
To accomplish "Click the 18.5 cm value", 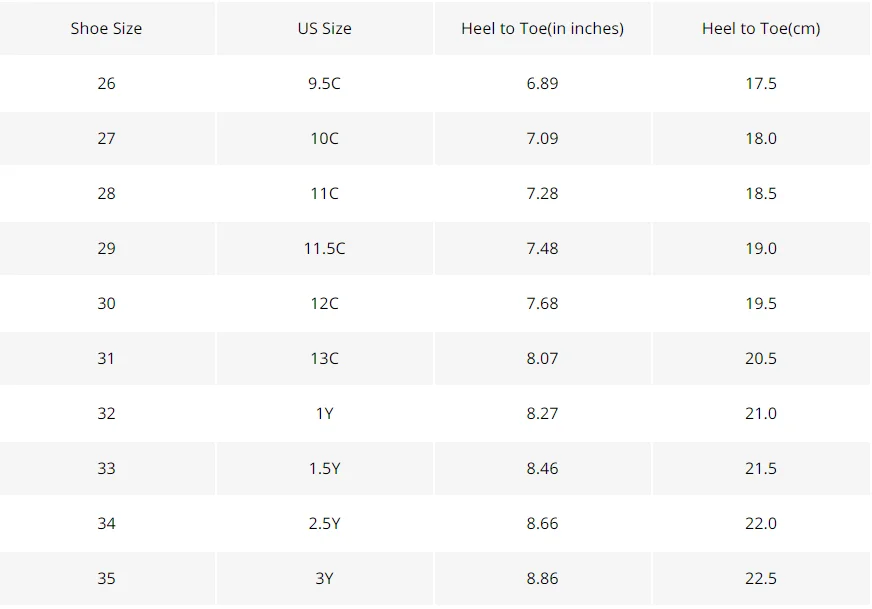I will tap(761, 193).
